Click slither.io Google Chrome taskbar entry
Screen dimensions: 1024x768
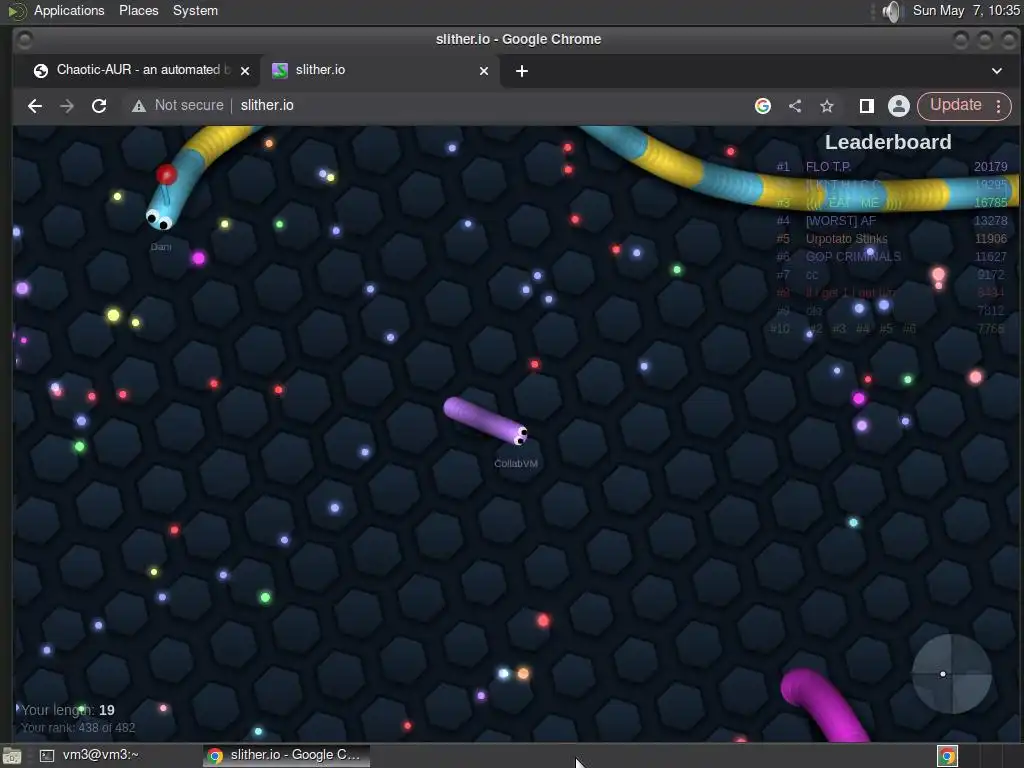coord(285,755)
